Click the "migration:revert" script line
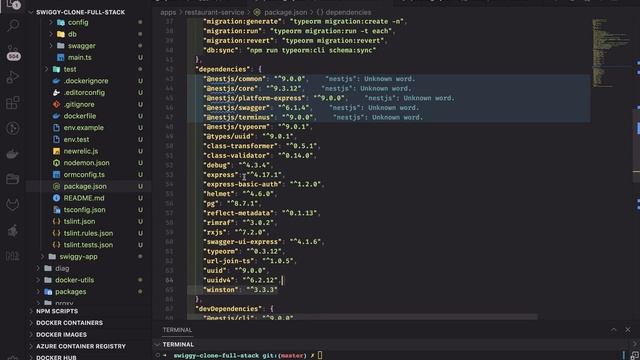640x360 pixels. pyautogui.click(x=295, y=41)
